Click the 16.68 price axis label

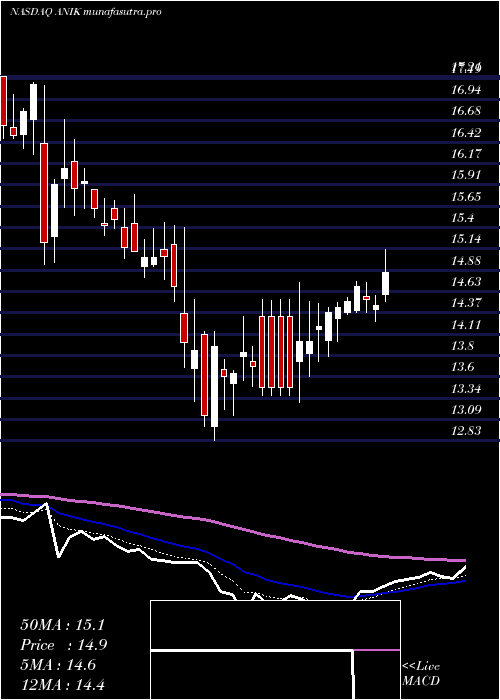click(466, 111)
